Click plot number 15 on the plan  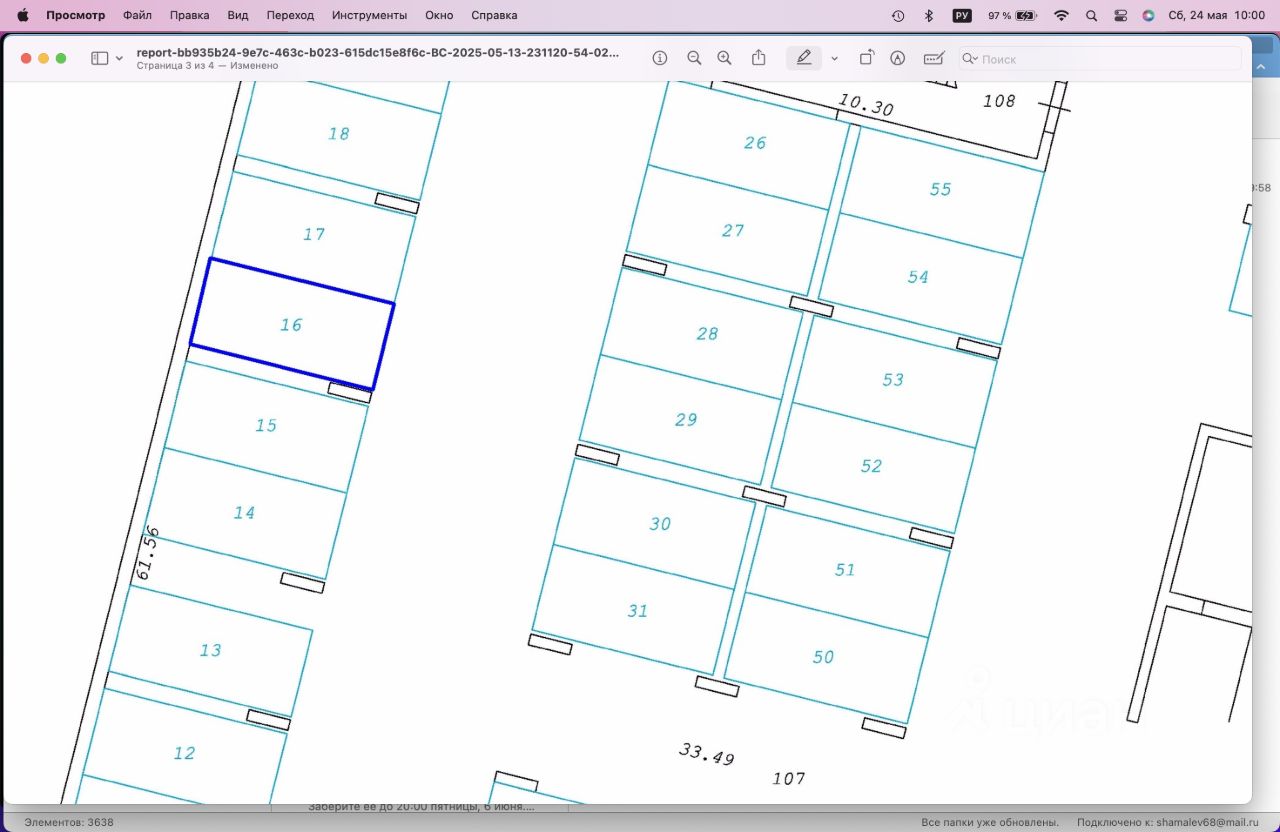[x=265, y=425]
